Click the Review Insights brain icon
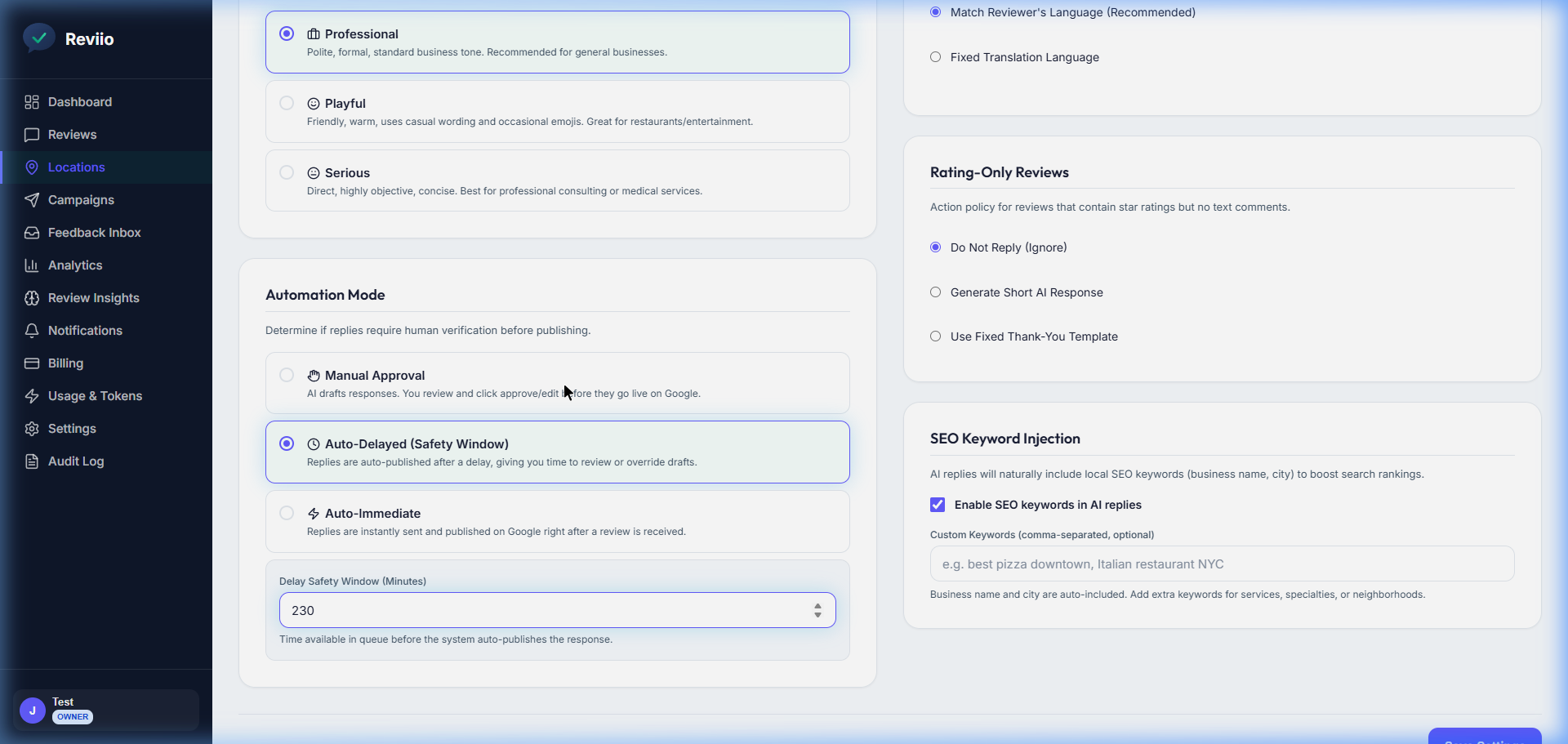The image size is (1568, 744). pyautogui.click(x=32, y=298)
